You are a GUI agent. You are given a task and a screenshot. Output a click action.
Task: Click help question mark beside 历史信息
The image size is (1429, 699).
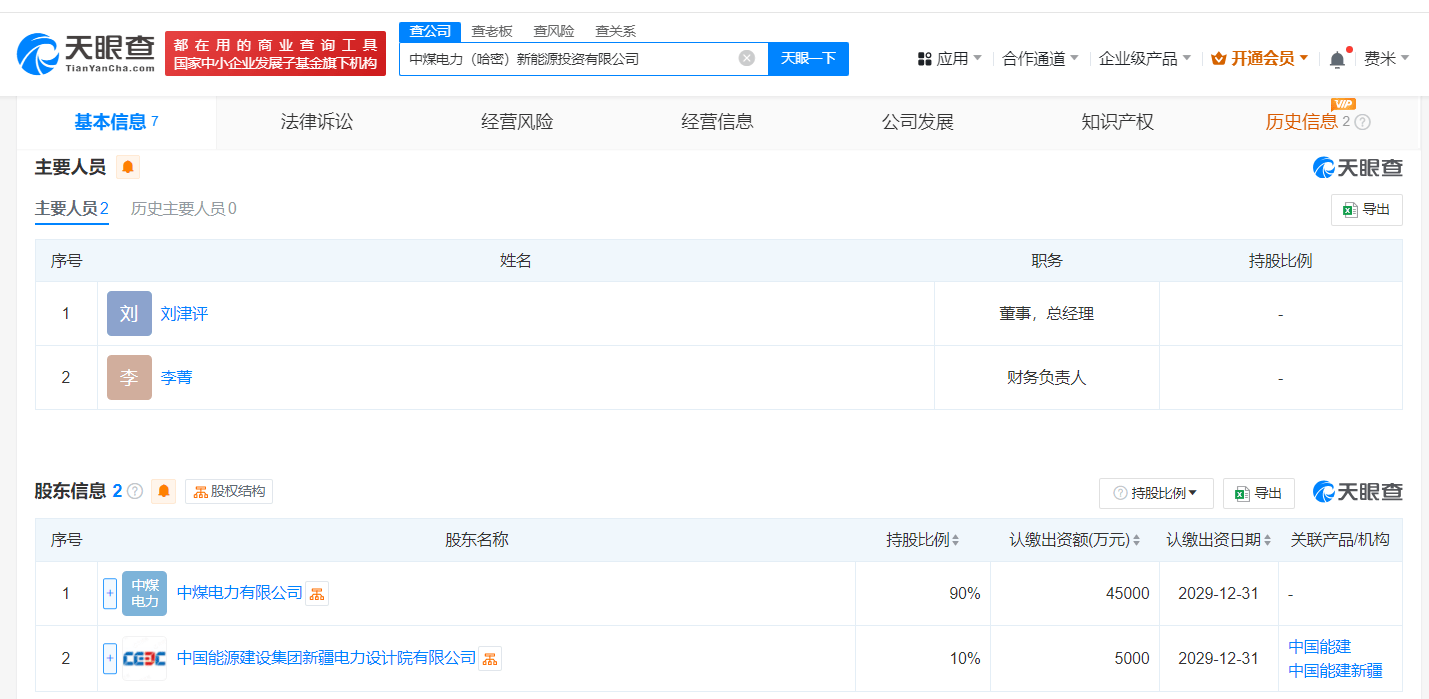[1362, 122]
